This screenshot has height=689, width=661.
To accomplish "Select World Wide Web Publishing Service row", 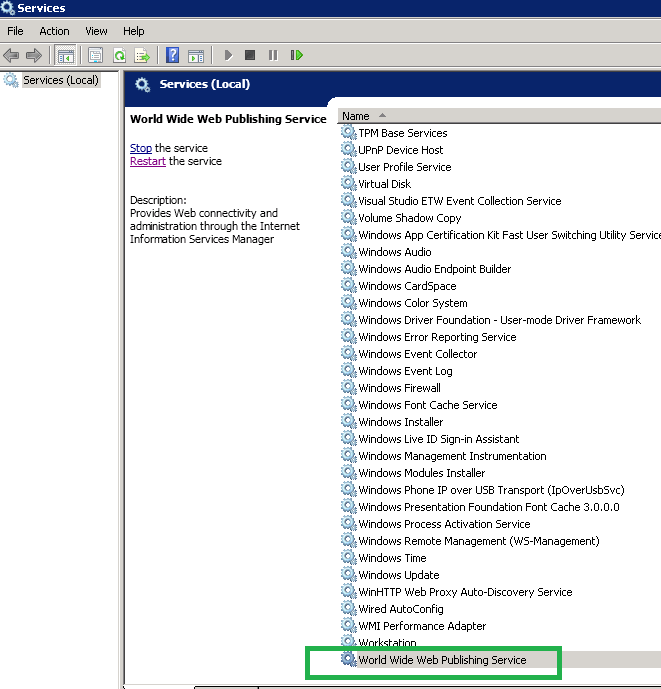I will (500, 660).
